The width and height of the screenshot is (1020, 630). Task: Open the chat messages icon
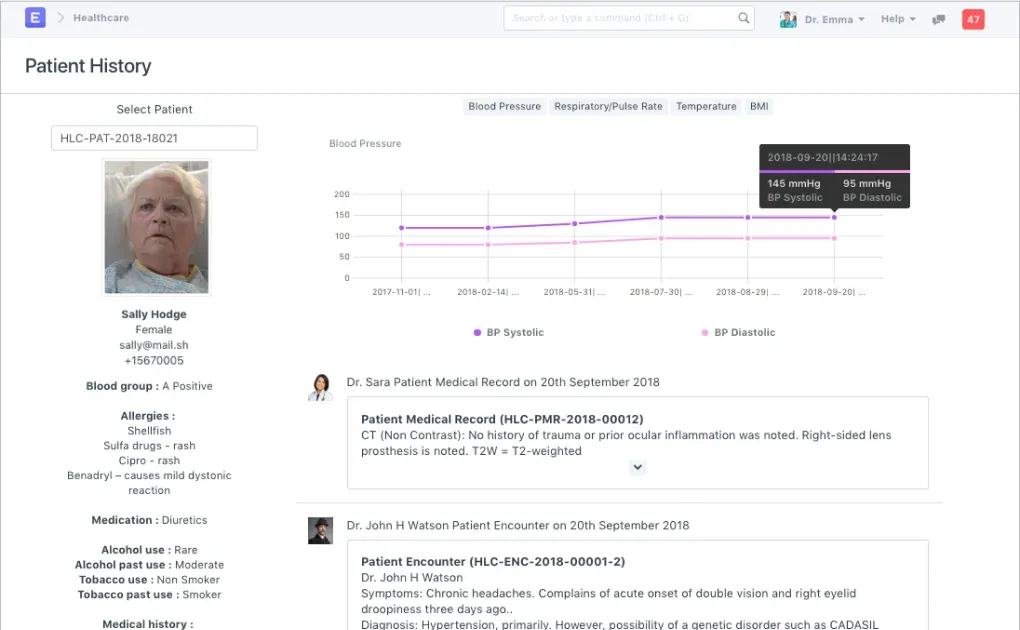point(937,18)
